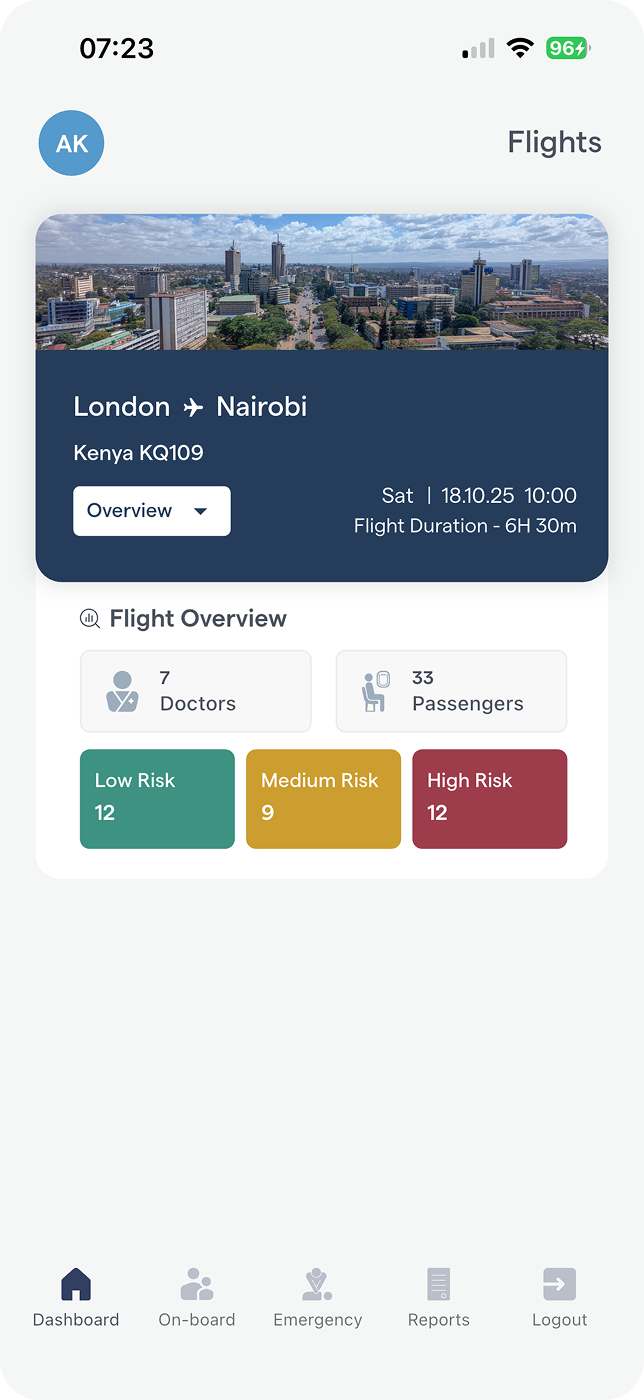
Task: Tap the seated passenger icon
Action: 374,692
